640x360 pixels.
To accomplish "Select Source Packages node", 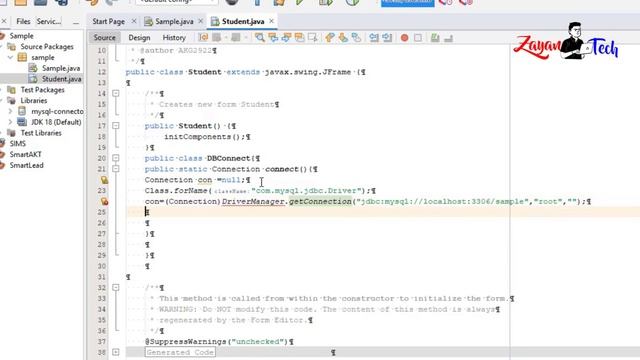I will tap(47, 47).
